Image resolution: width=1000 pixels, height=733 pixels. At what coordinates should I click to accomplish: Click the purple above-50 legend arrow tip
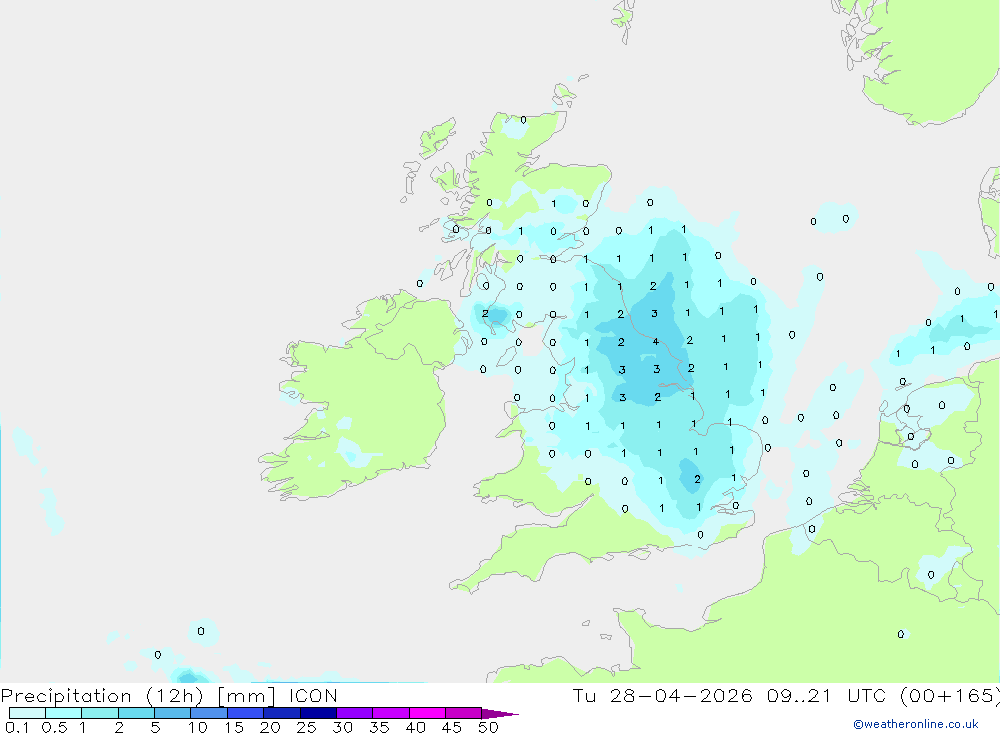pos(501,713)
